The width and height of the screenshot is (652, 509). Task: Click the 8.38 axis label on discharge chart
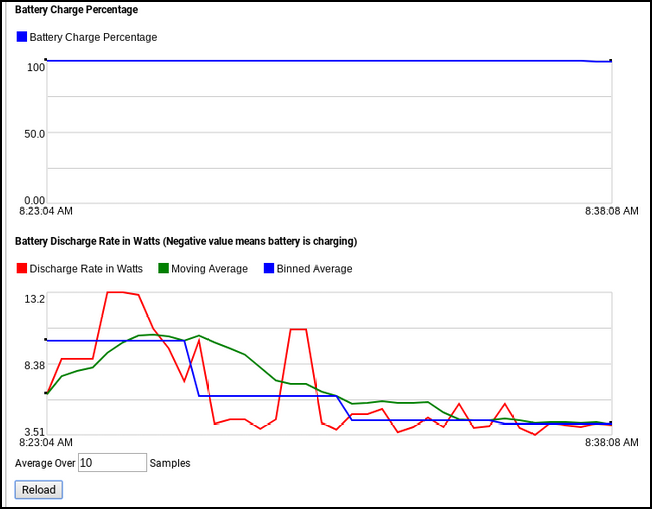pyautogui.click(x=35, y=366)
